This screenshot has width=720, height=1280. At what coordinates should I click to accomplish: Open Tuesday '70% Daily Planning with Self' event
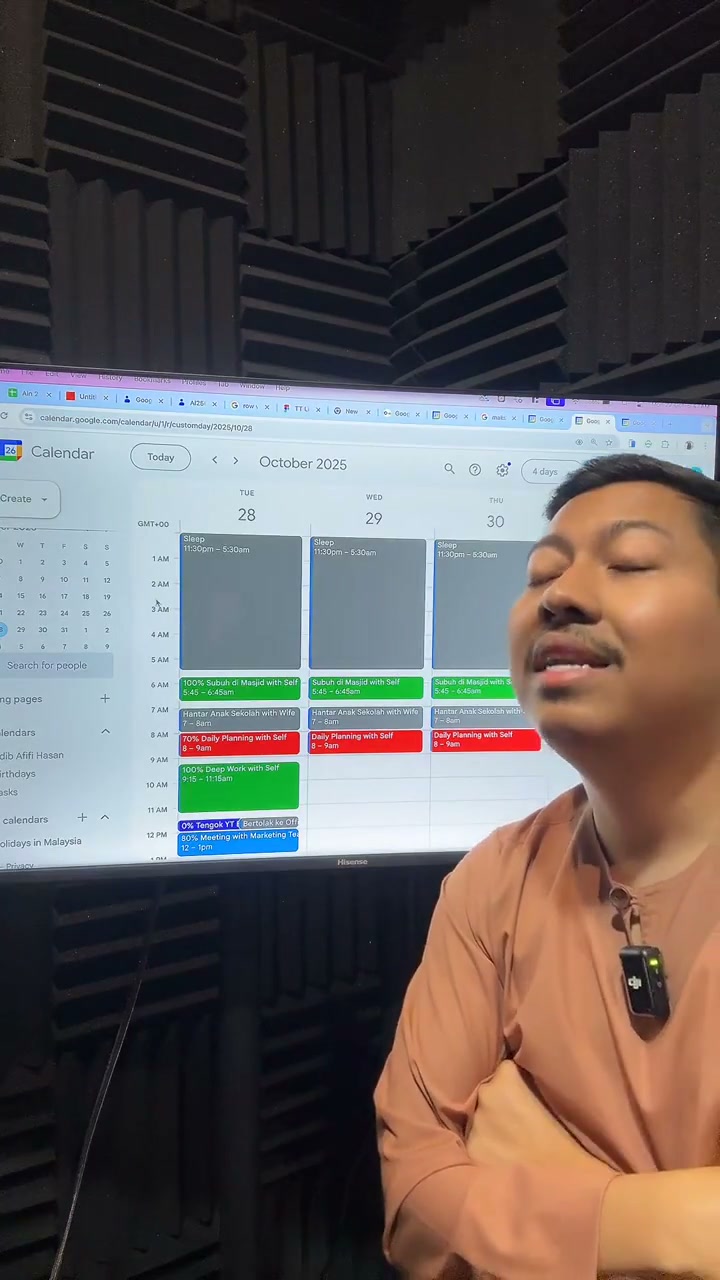pyautogui.click(x=239, y=742)
